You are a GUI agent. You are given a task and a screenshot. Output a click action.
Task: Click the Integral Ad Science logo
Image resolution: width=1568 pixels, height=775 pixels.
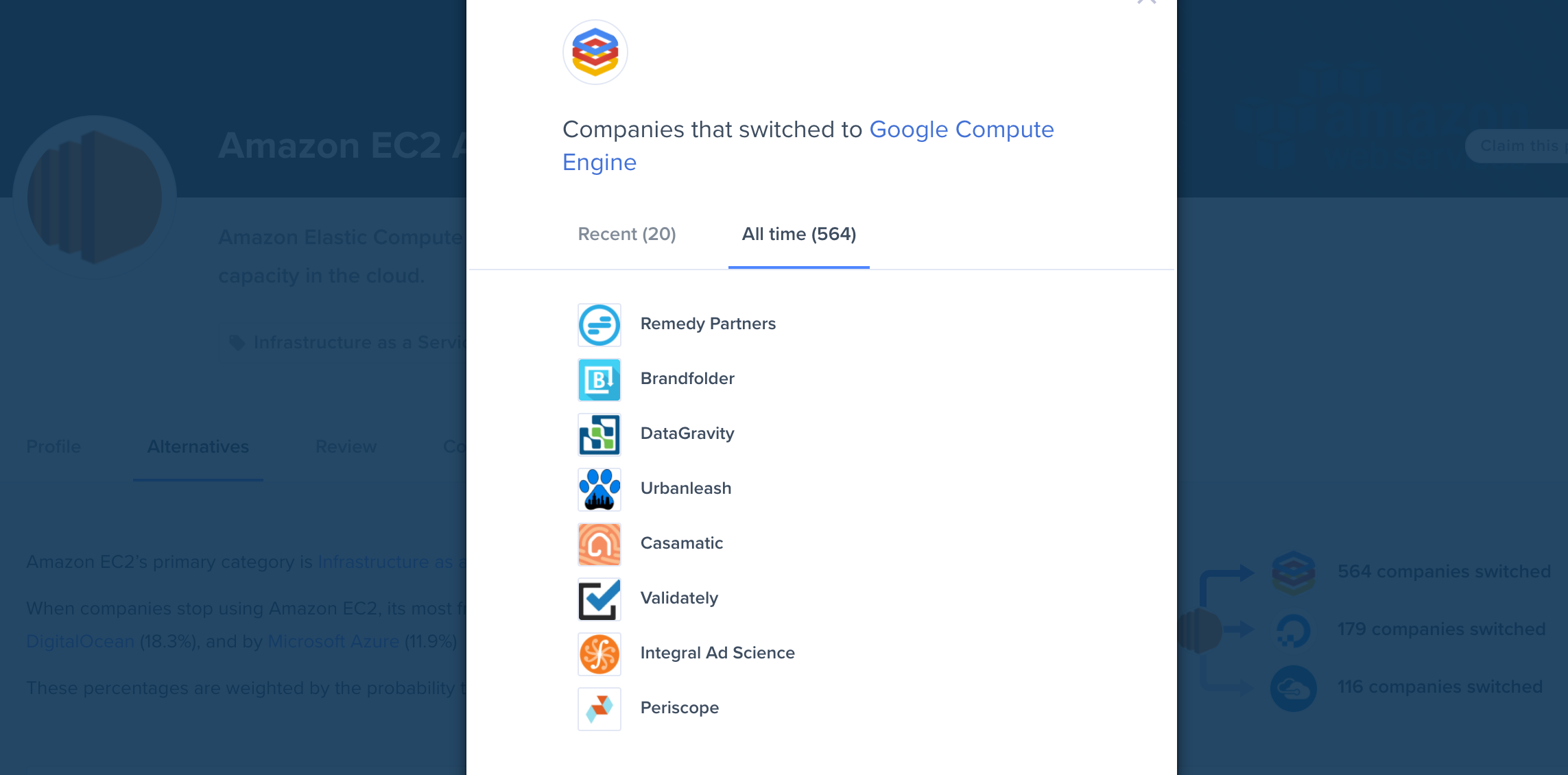[x=599, y=654]
